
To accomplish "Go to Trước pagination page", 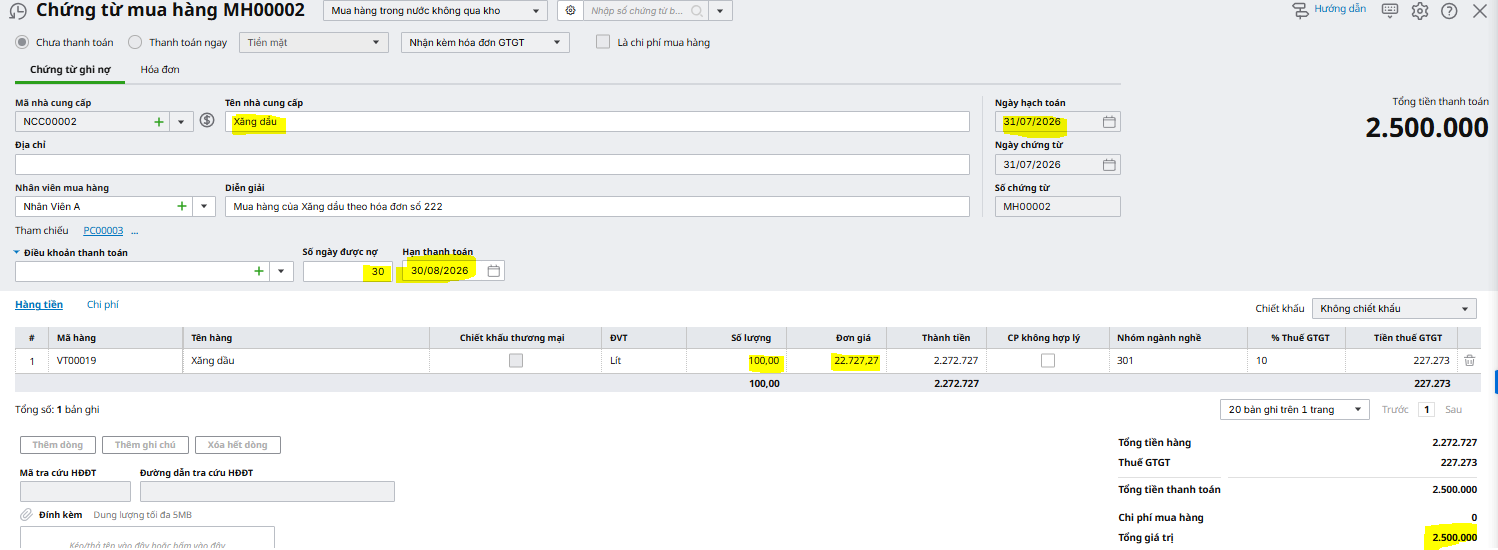I will pos(1395,409).
